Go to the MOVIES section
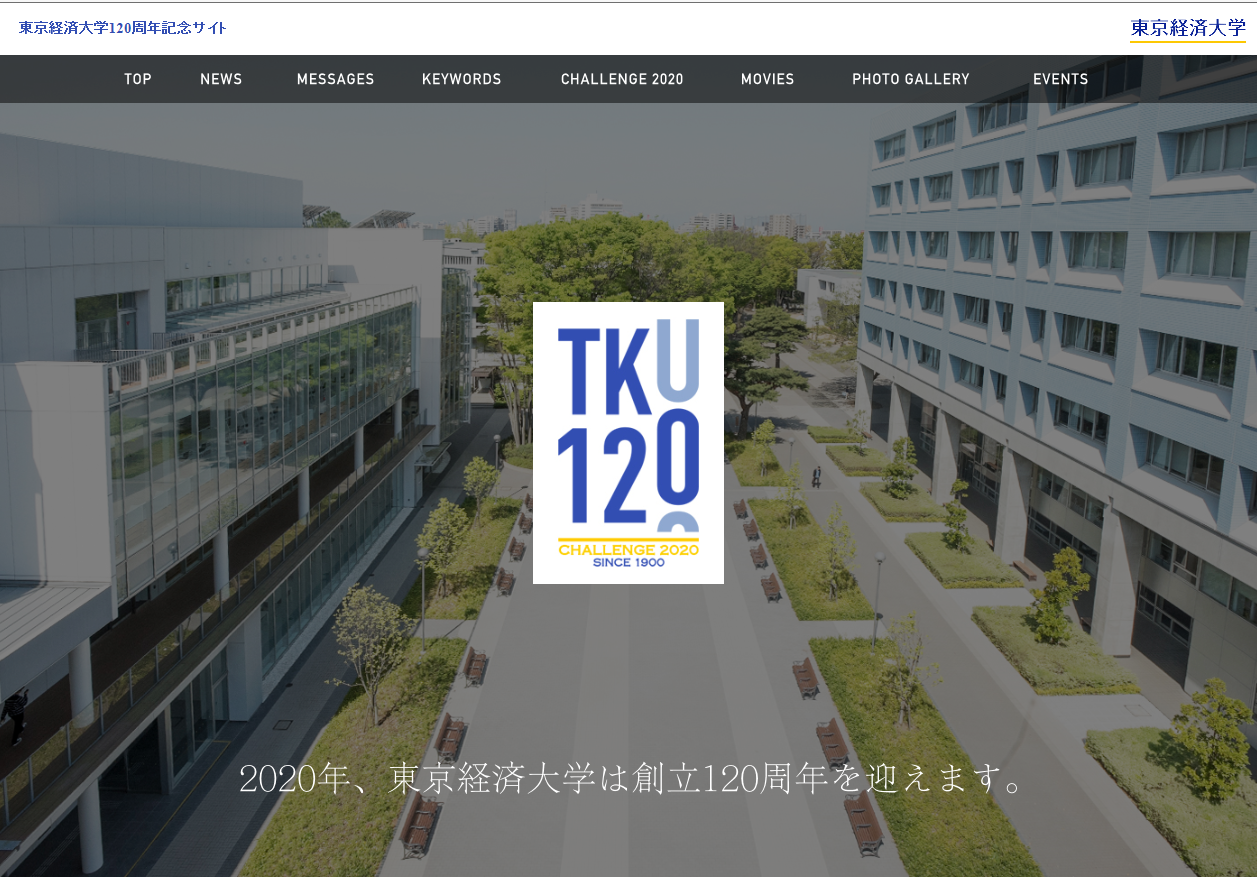1257x877 pixels. (767, 79)
